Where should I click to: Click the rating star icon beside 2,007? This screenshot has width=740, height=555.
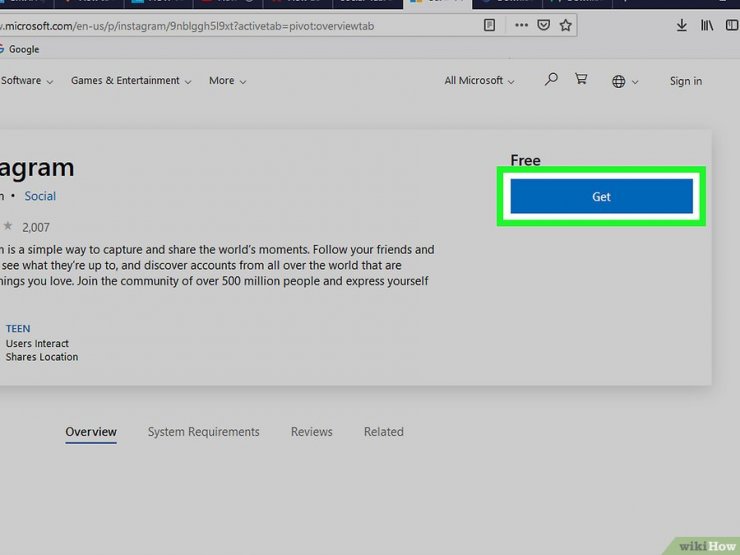click(8, 226)
